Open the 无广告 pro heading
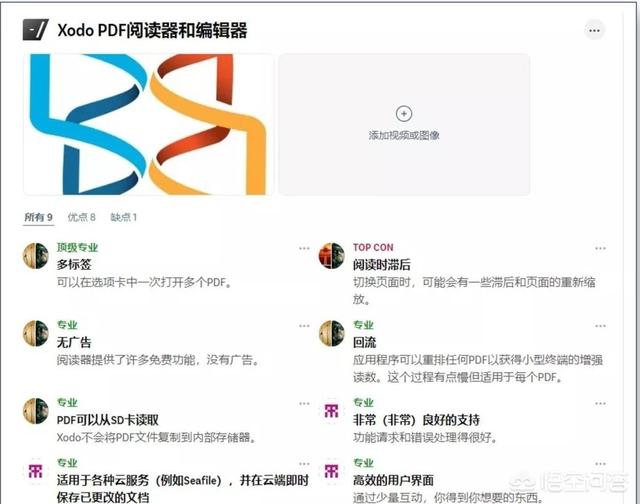Image resolution: width=640 pixels, height=504 pixels. pos(74,342)
